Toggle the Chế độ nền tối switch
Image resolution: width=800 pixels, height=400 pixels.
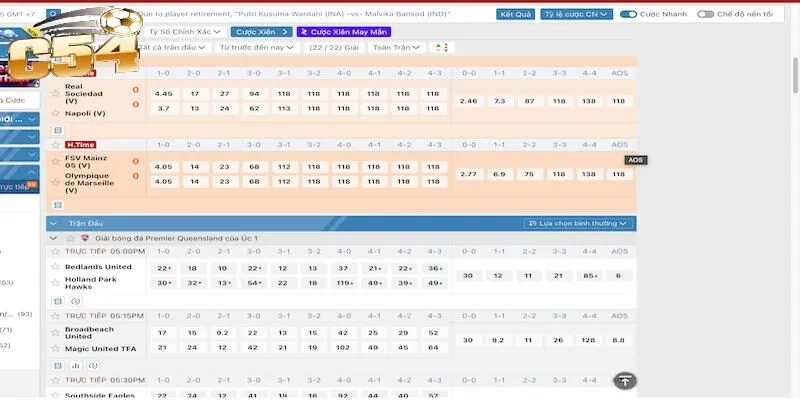[x=706, y=15]
